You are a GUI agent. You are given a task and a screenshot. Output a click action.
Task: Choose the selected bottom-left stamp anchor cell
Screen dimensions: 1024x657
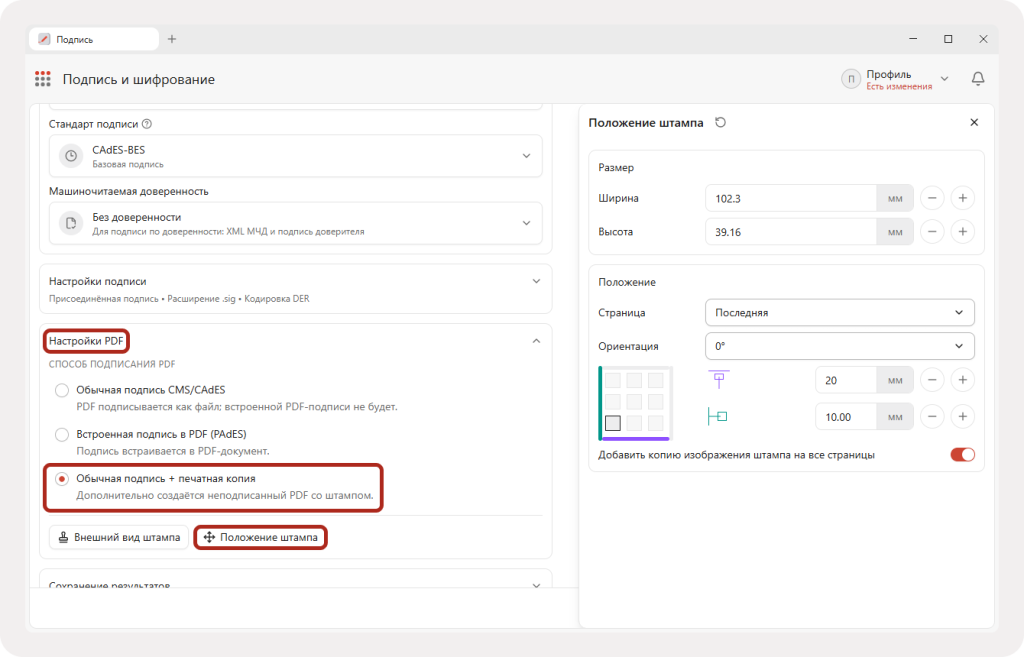613,423
